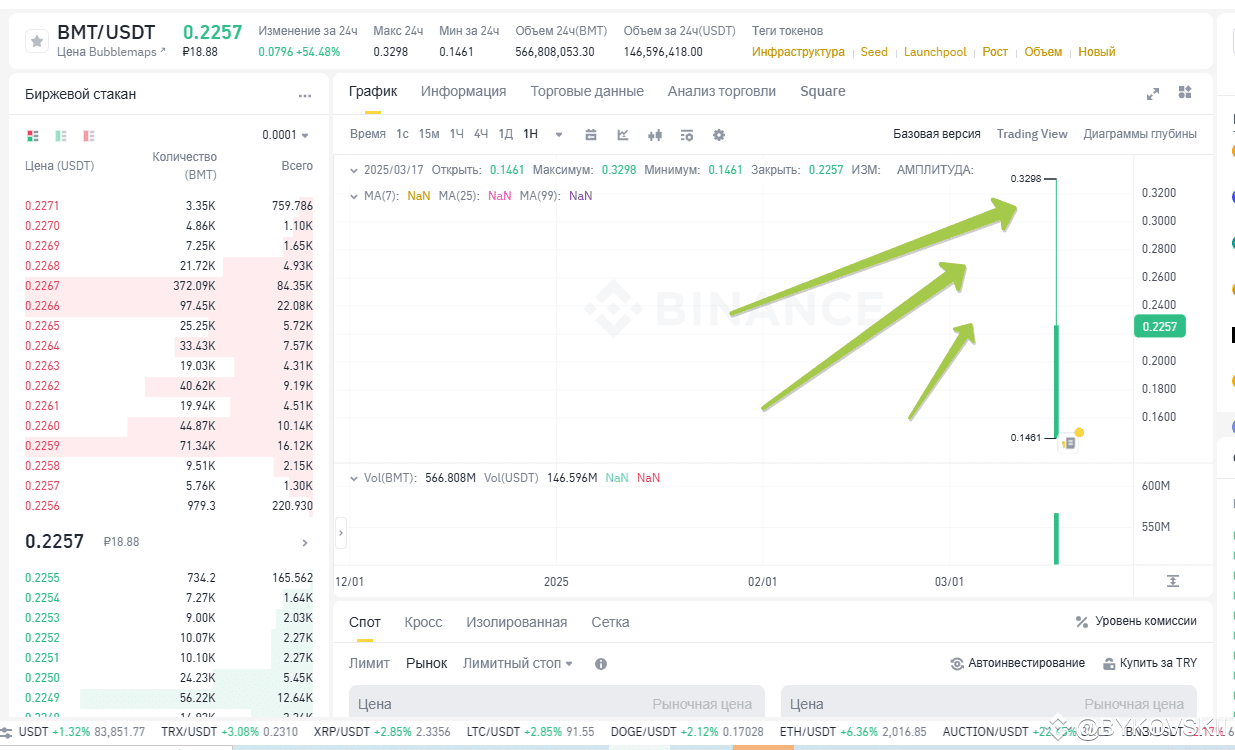The image size is (1235, 750).
Task: Open the time interval dropdown next to 1H
Action: point(557,134)
